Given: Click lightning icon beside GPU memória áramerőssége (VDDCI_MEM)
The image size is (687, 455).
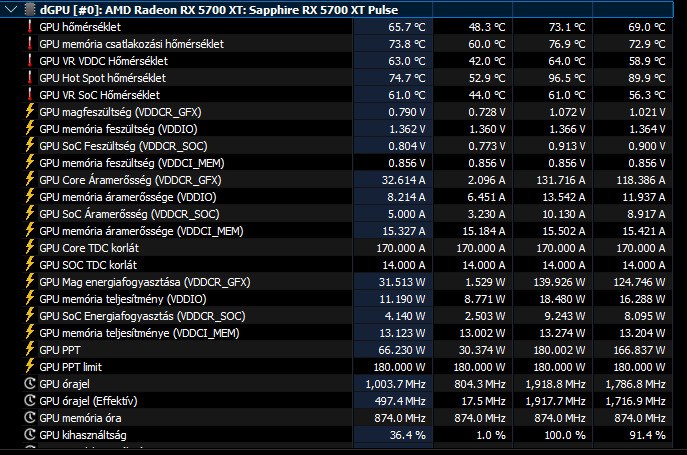Looking at the screenshot, I should coord(30,231).
